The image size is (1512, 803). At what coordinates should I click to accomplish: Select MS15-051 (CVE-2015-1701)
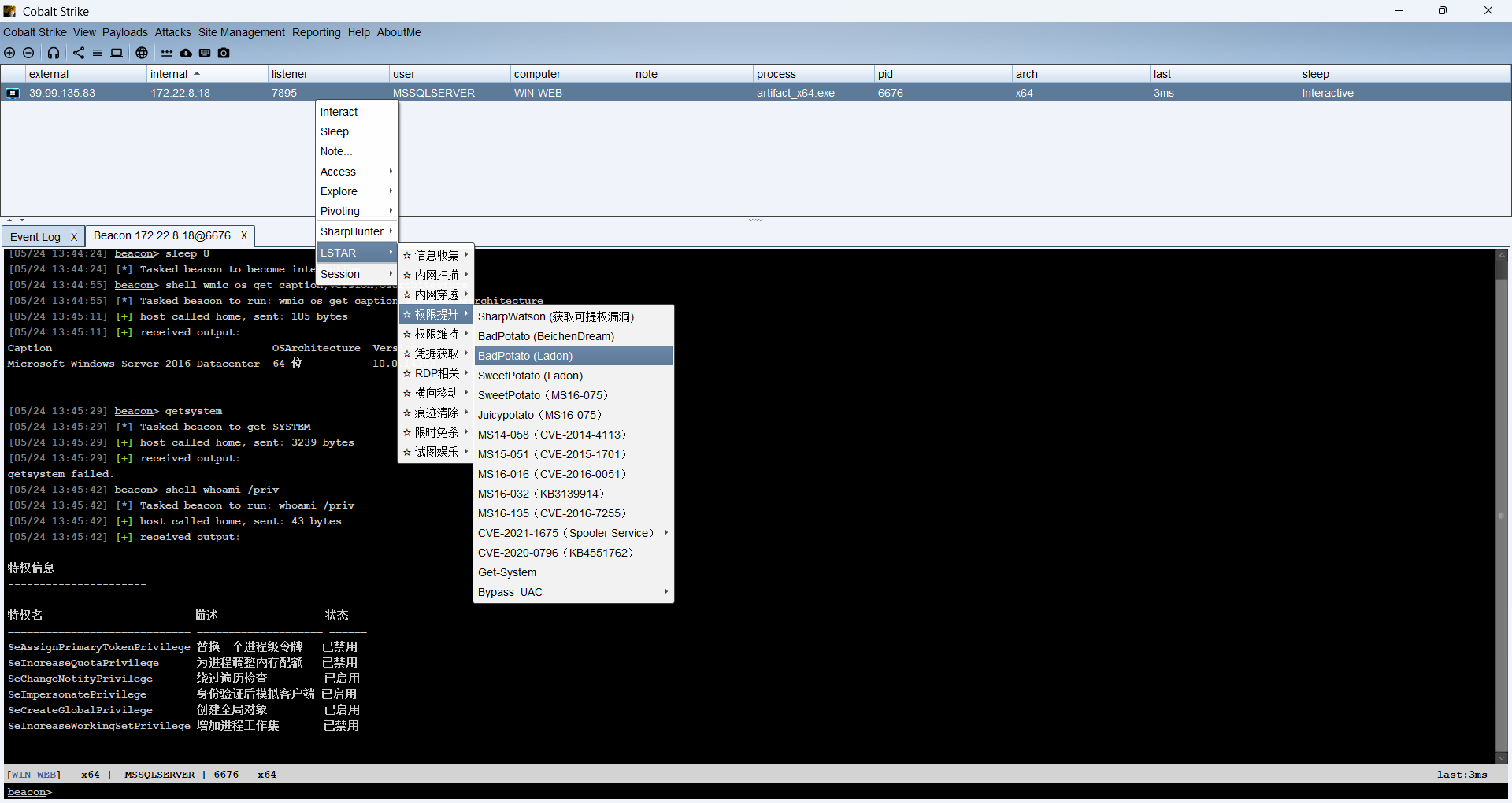573,454
